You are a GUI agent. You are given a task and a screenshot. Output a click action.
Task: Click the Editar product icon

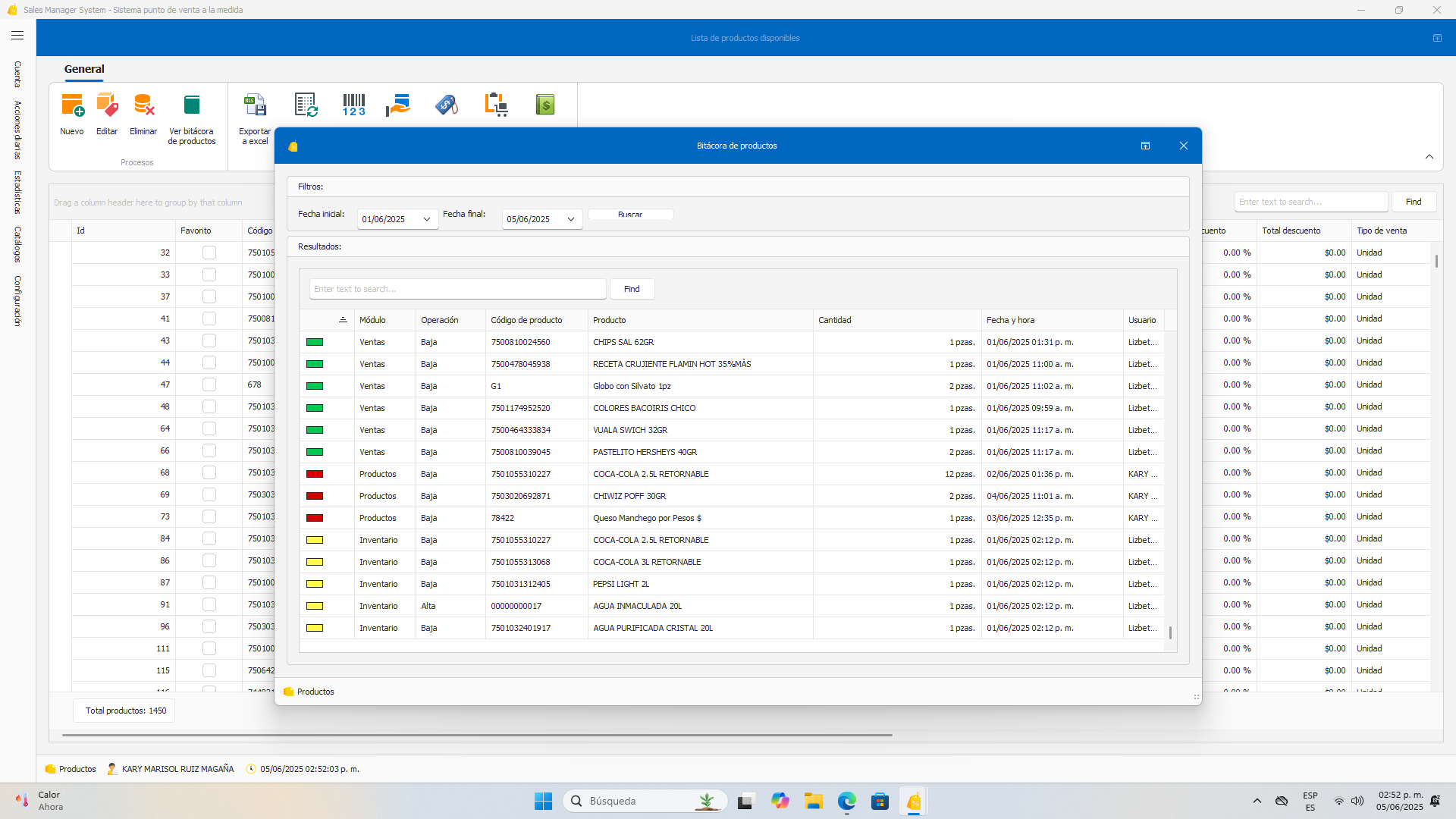[x=107, y=105]
